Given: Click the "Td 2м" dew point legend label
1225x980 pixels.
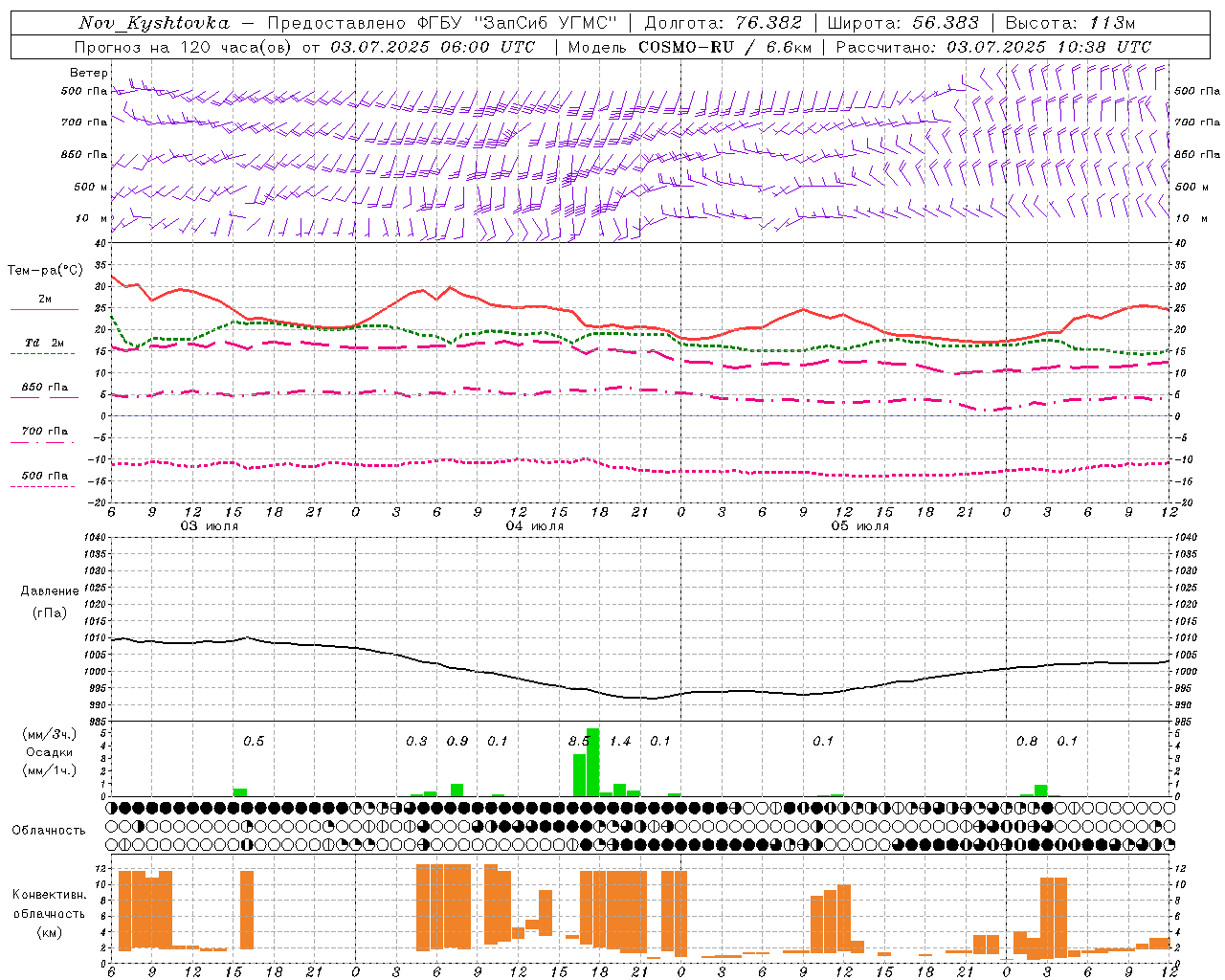Looking at the screenshot, I should 45,343.
